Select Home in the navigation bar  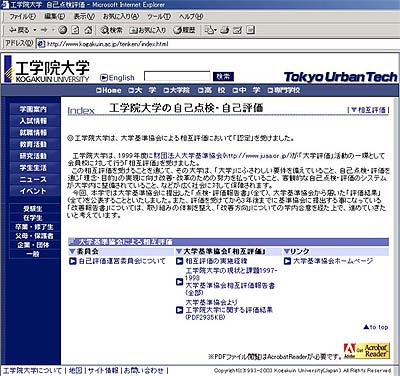pos(109,90)
